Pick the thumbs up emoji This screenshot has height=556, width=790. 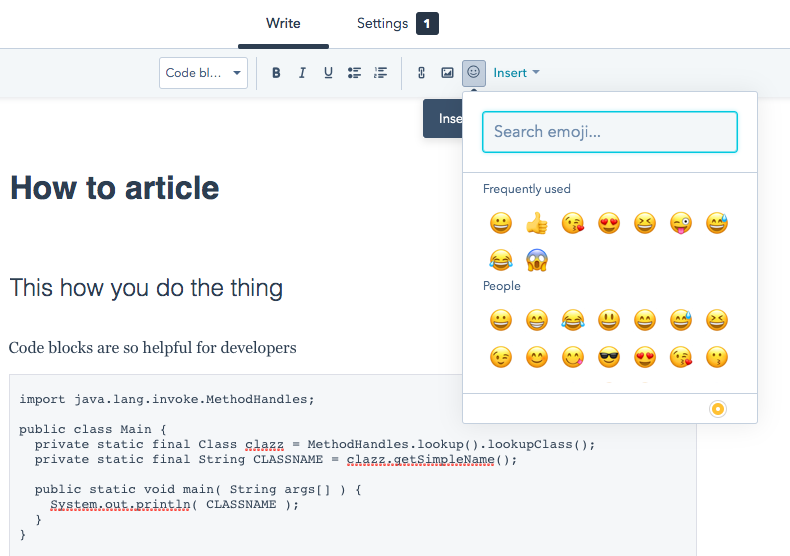(537, 223)
